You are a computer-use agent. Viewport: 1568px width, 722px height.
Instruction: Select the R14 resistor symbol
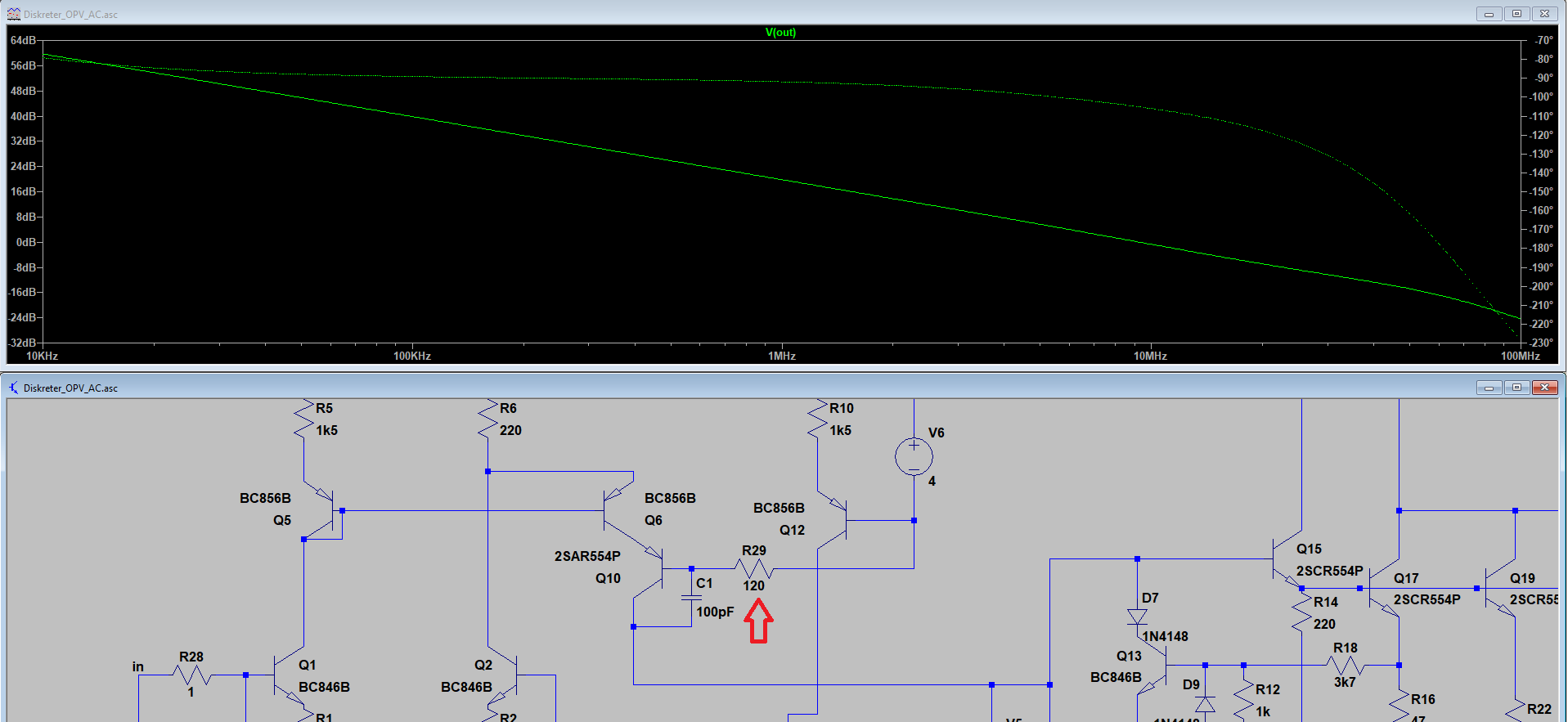(1301, 612)
